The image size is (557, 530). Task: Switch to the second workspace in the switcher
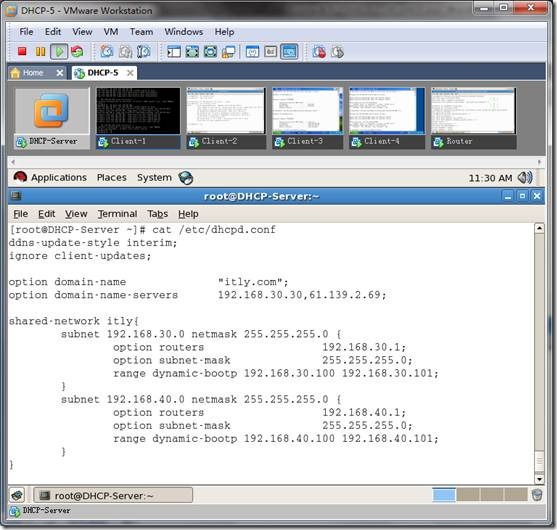pos(468,495)
